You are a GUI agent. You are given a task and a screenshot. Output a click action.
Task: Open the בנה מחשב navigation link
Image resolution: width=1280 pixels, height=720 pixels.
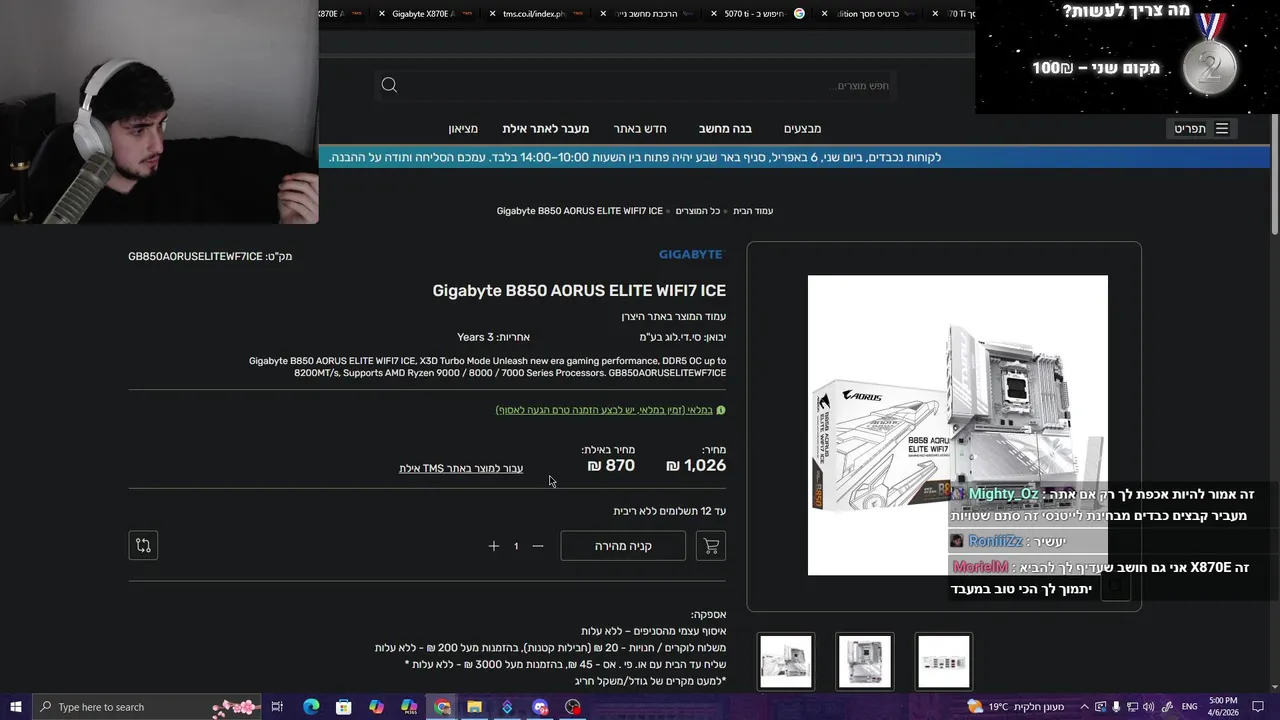point(725,129)
